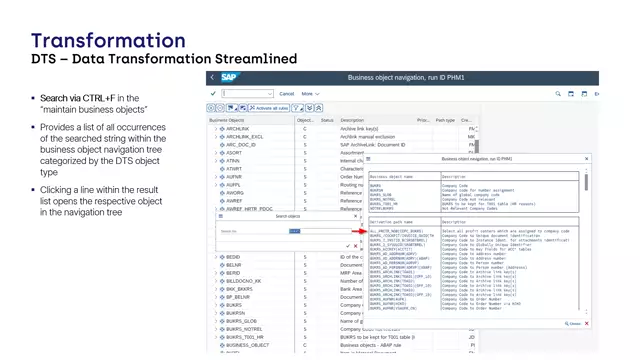Image resolution: width=640 pixels, height=360 pixels.
Task: Click Activate all rules button
Action: pyautogui.click(x=269, y=108)
